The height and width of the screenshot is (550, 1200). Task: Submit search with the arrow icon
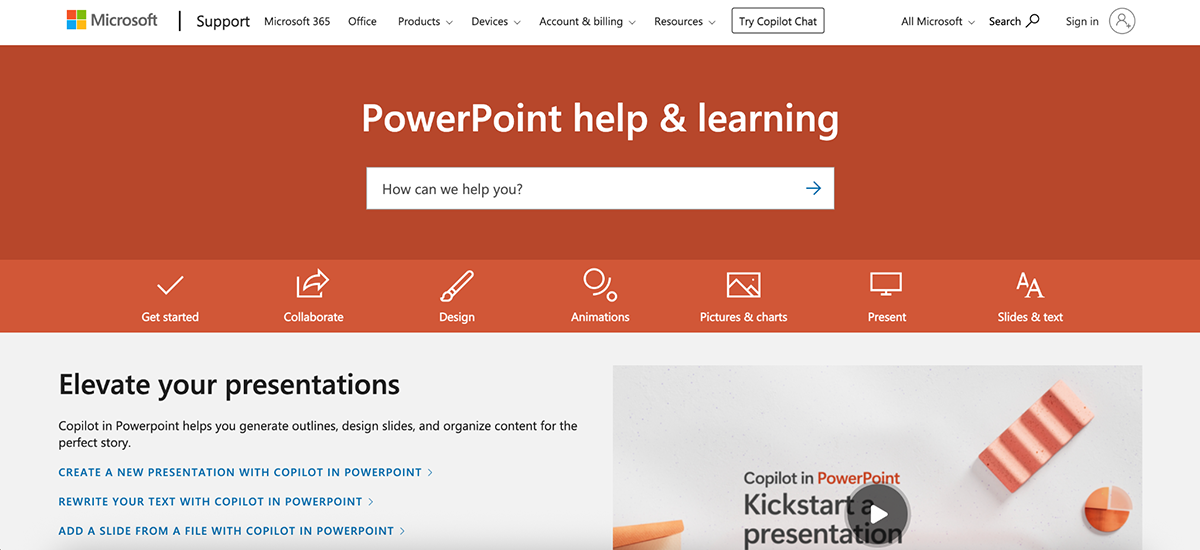click(813, 188)
